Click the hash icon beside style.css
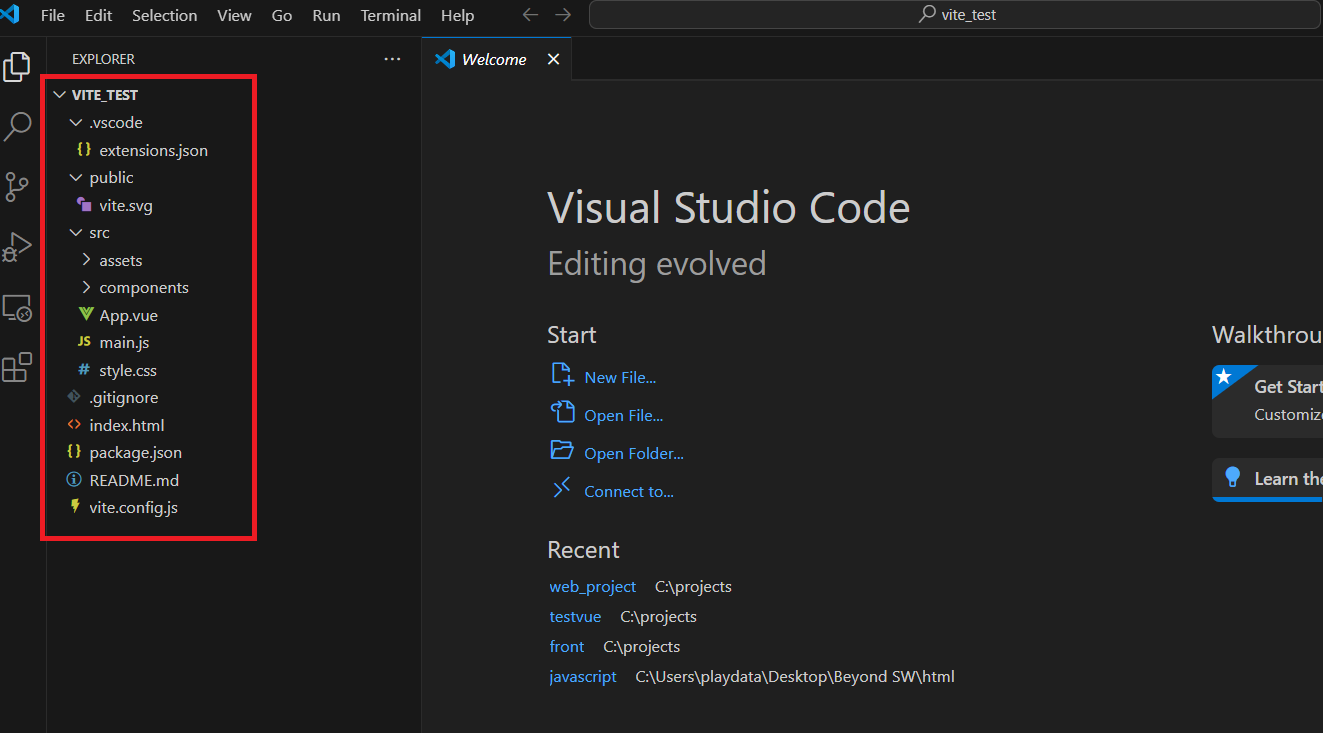 click(84, 370)
